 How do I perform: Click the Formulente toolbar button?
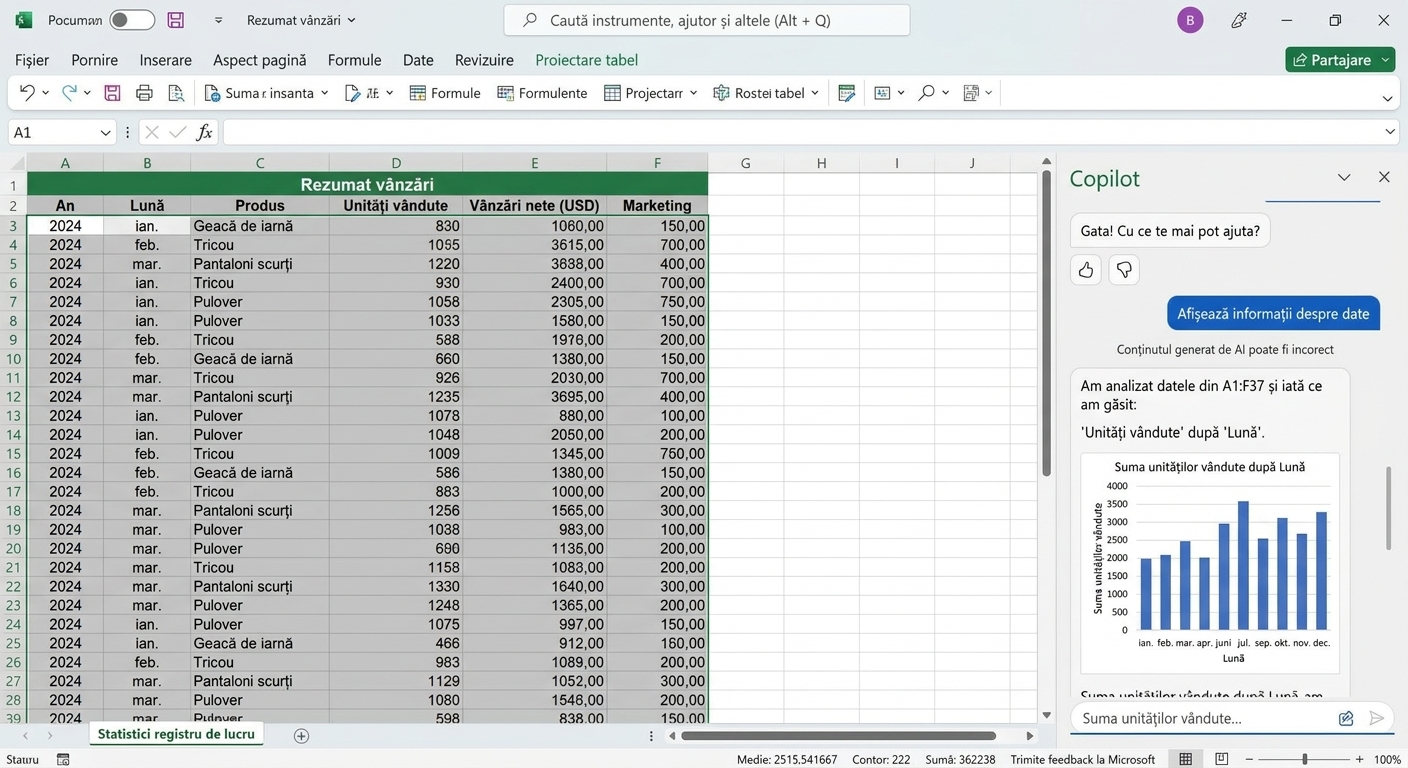pyautogui.click(x=542, y=93)
